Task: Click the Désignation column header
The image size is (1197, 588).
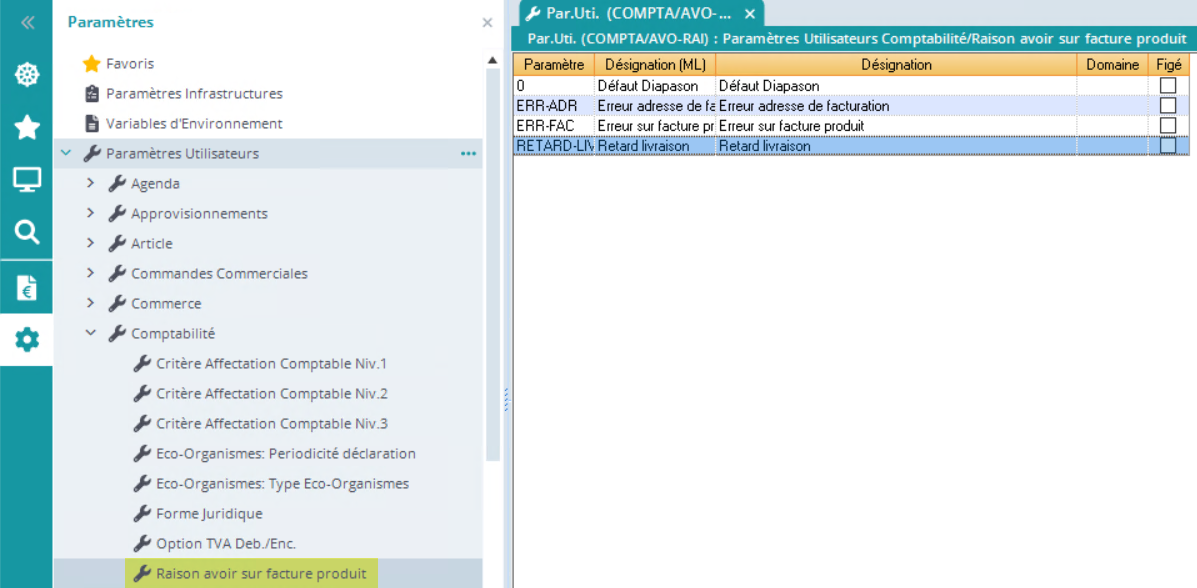Action: (x=895, y=65)
